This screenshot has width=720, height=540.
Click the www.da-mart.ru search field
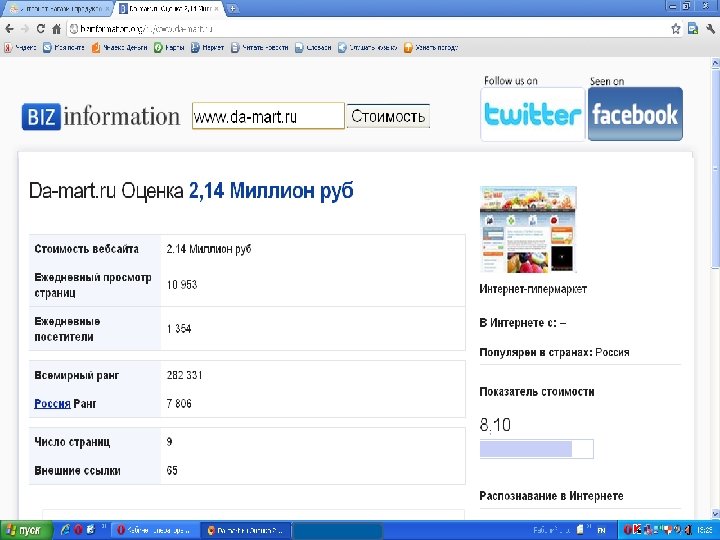(268, 116)
